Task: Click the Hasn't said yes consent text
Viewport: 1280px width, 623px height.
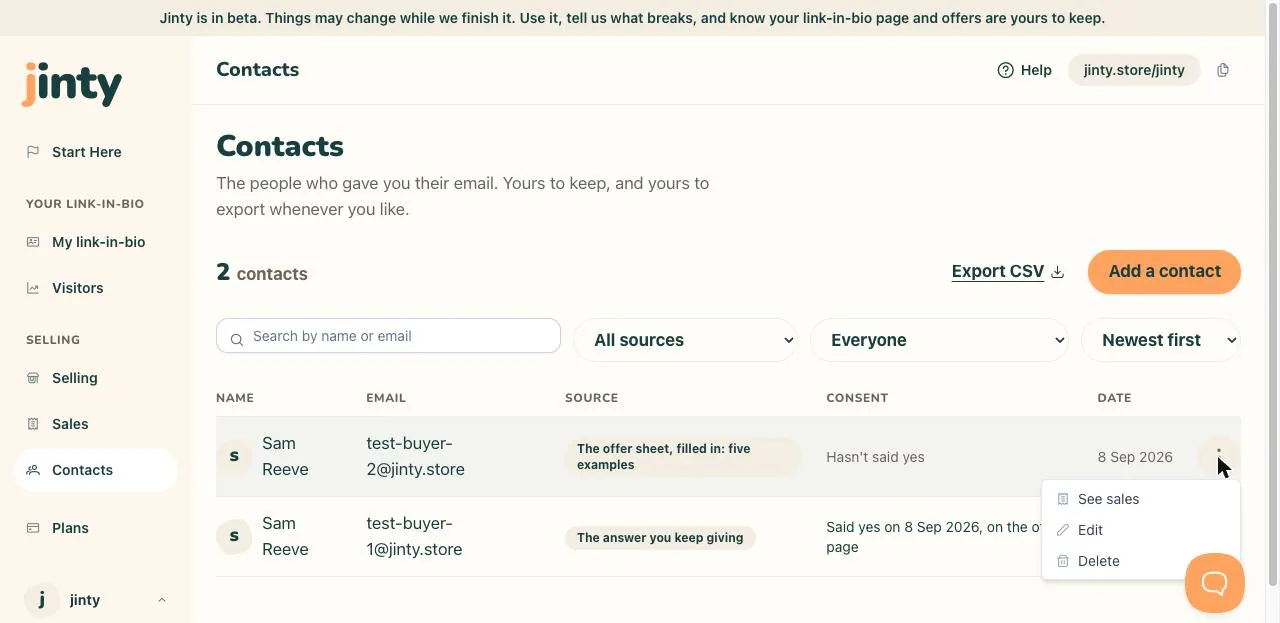Action: point(875,457)
